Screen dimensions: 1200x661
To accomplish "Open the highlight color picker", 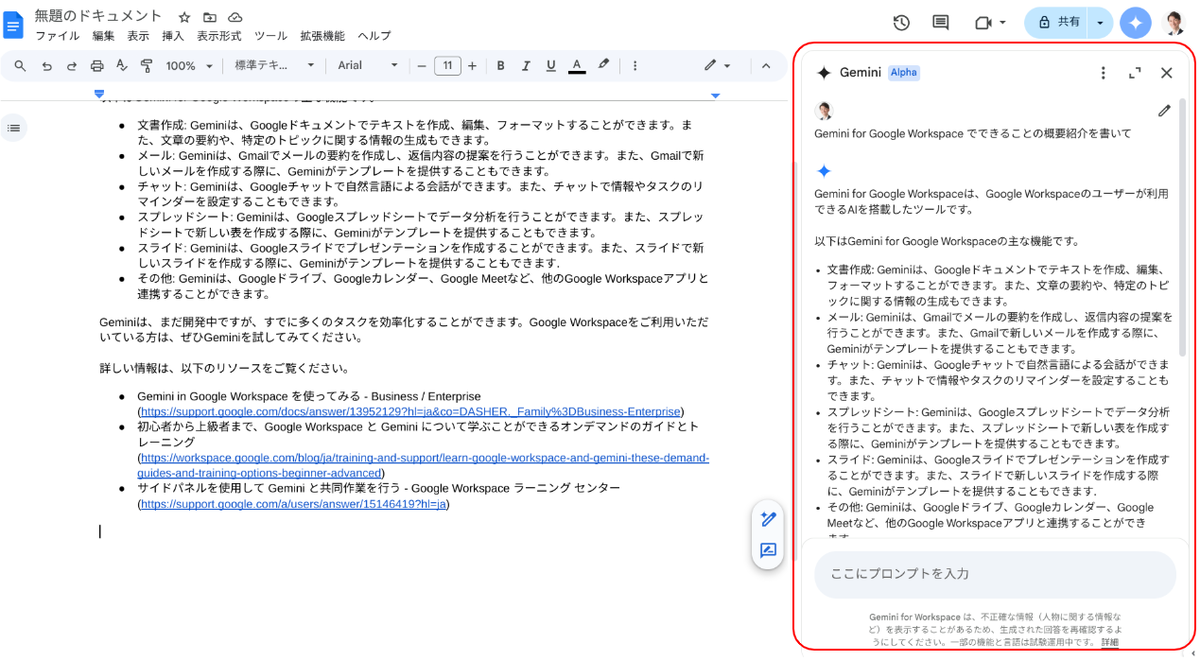I will click(603, 66).
